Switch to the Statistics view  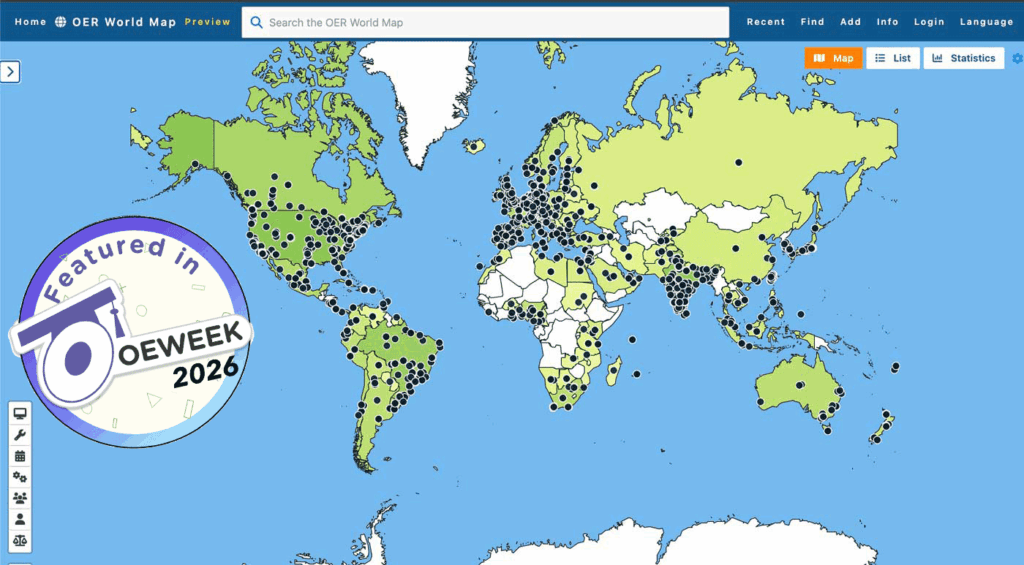pos(963,58)
